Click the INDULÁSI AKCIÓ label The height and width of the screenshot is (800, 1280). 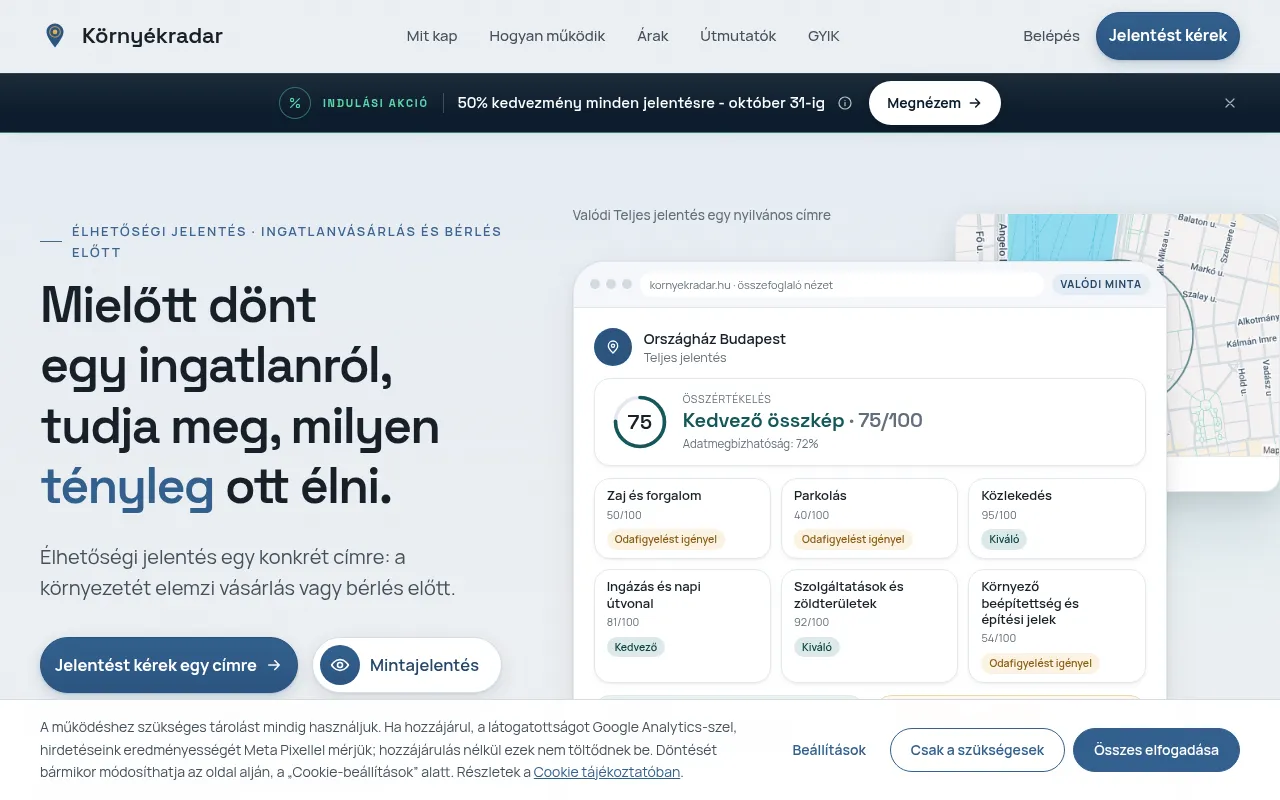click(x=375, y=103)
